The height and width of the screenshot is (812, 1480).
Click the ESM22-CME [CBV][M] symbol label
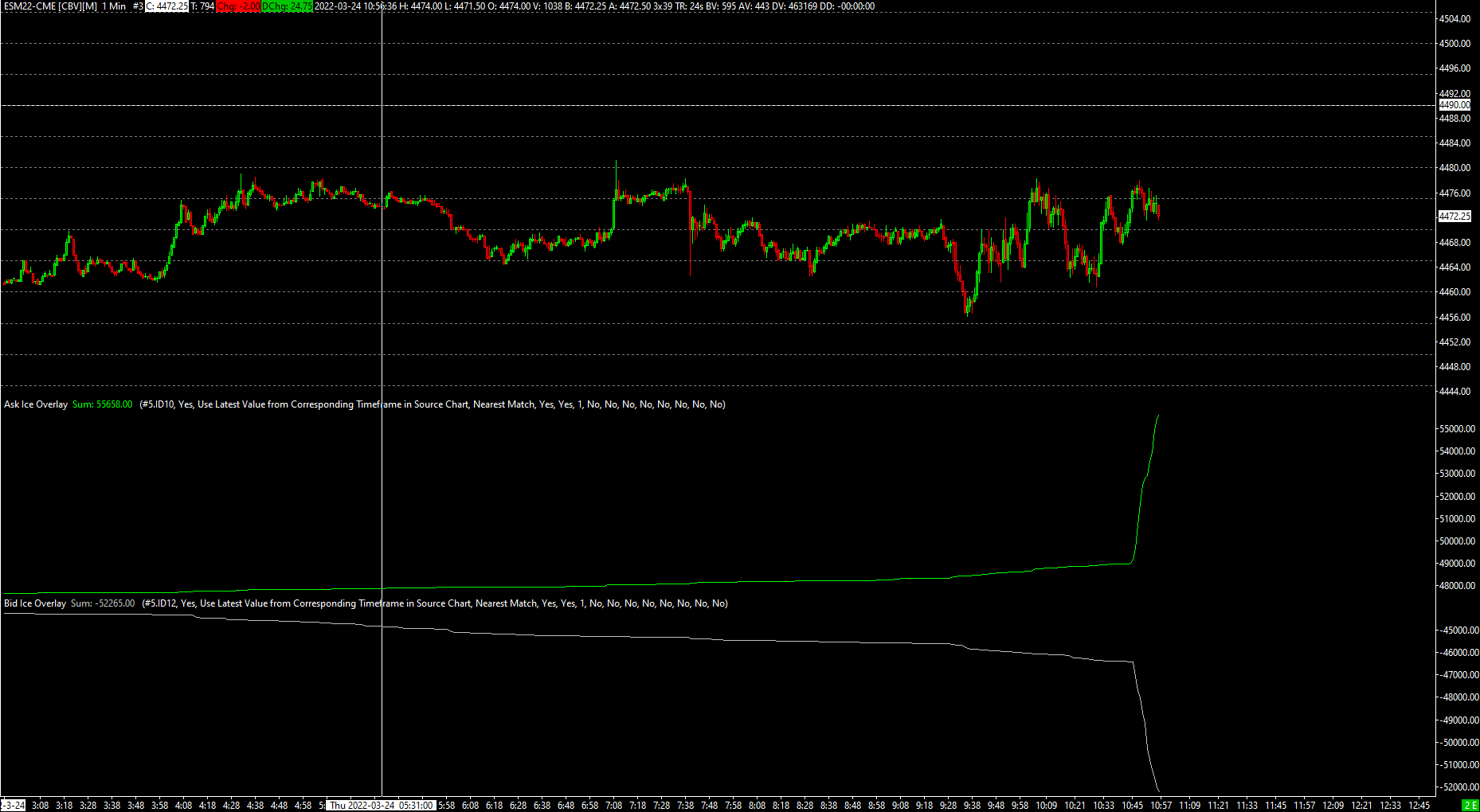tap(50, 6)
